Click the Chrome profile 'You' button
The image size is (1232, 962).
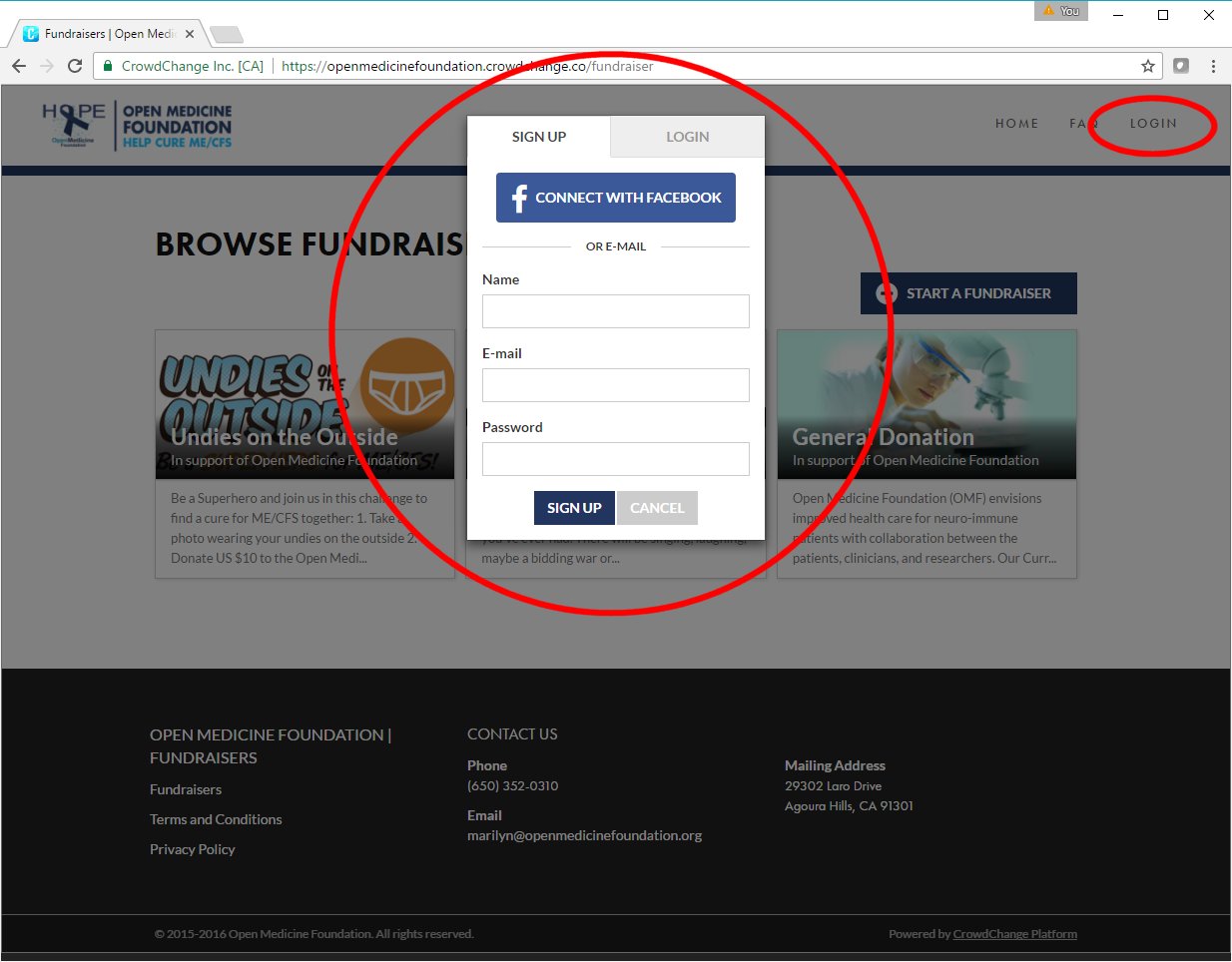pyautogui.click(x=1061, y=11)
